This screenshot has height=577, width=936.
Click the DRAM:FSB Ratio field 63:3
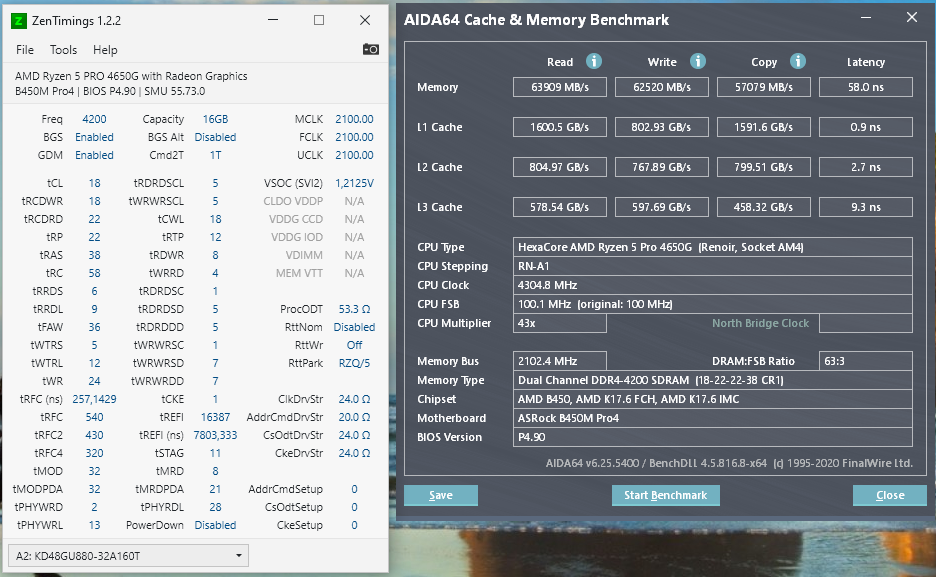[x=866, y=361]
